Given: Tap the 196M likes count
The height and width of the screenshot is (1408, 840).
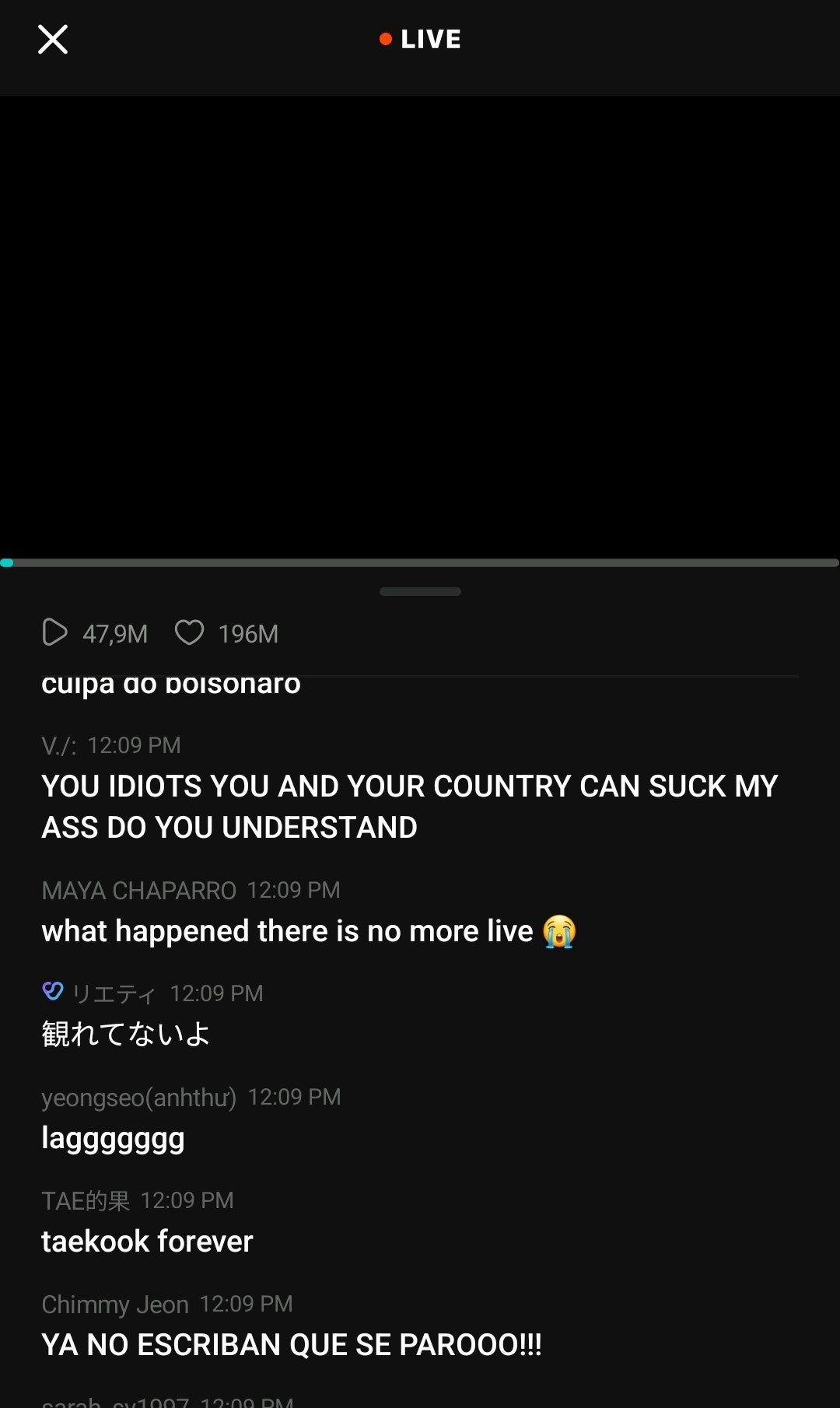Looking at the screenshot, I should (x=248, y=634).
